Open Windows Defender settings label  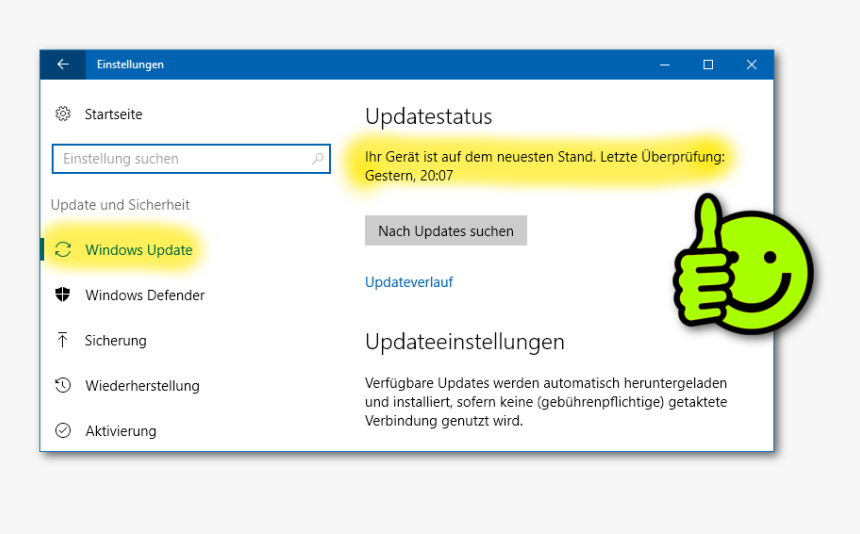pos(145,295)
